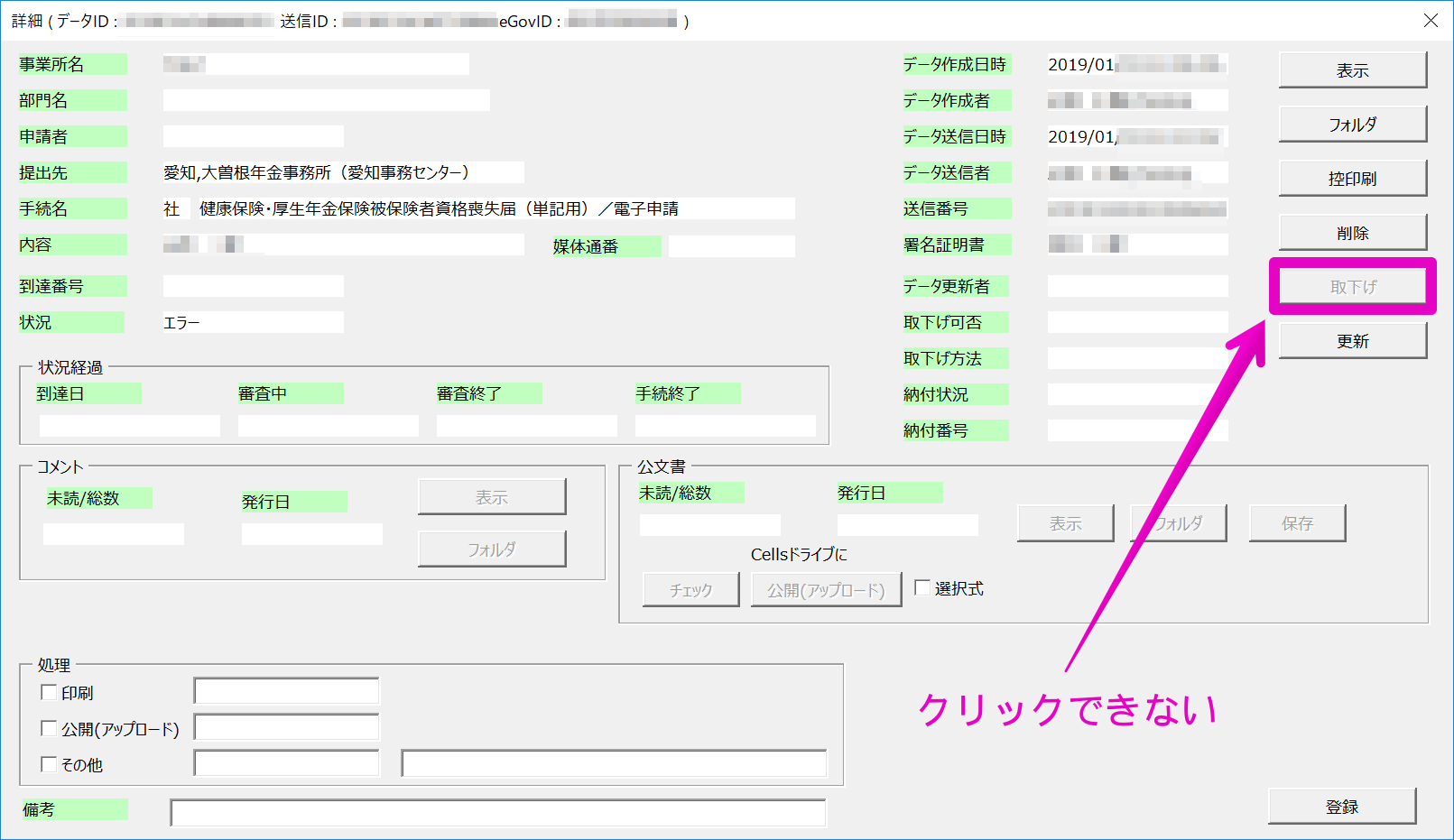The height and width of the screenshot is (840, 1454).
Task: Click フォルダ in the 公文書 group
Action: point(1179,523)
